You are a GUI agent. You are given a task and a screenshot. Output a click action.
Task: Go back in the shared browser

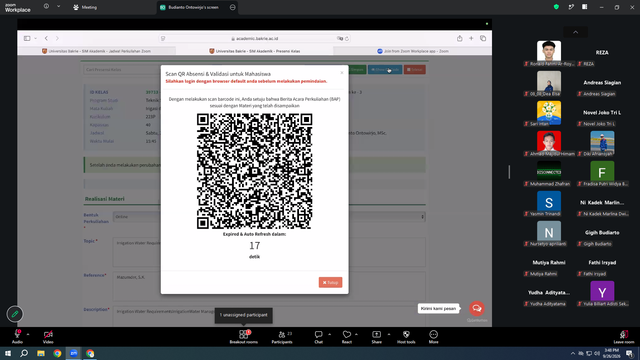click(46, 38)
